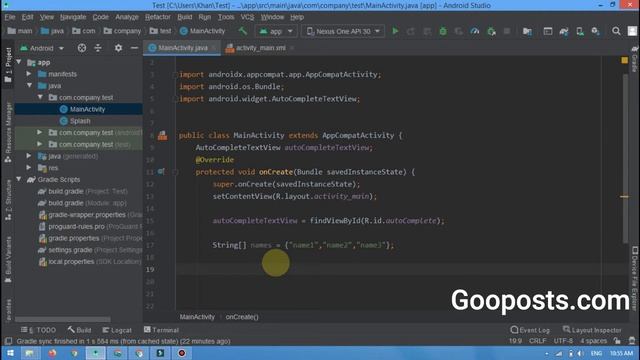Open the TODO tool window
The height and width of the screenshot is (360, 640).
(38, 330)
